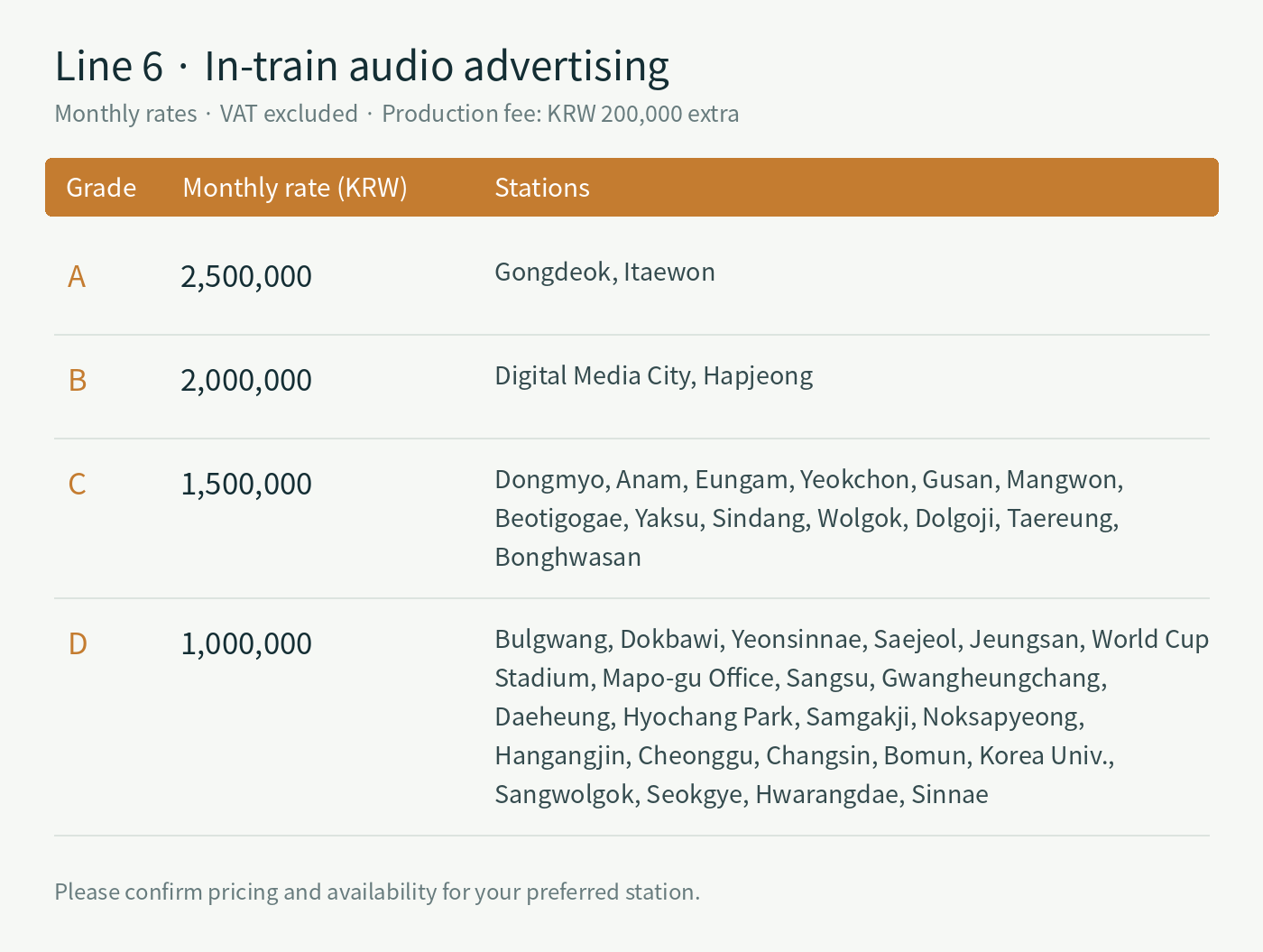Click the rate "1,000,000"
The width and height of the screenshot is (1263, 952).
click(x=246, y=643)
